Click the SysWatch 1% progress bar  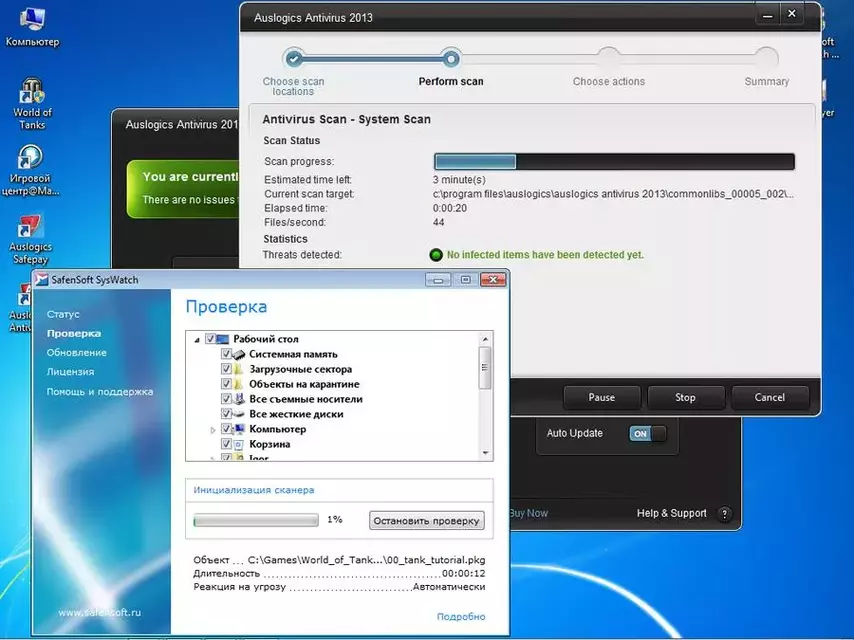pyautogui.click(x=256, y=520)
